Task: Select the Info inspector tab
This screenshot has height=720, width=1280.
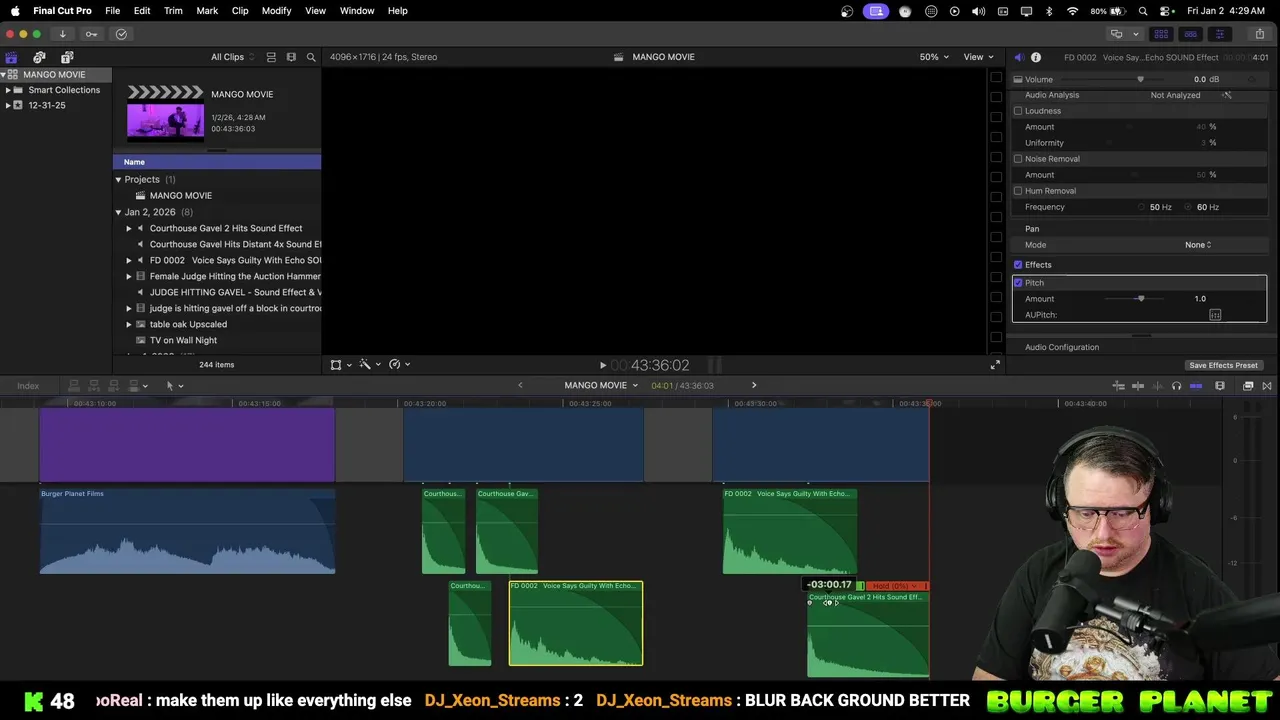Action: [1036, 57]
